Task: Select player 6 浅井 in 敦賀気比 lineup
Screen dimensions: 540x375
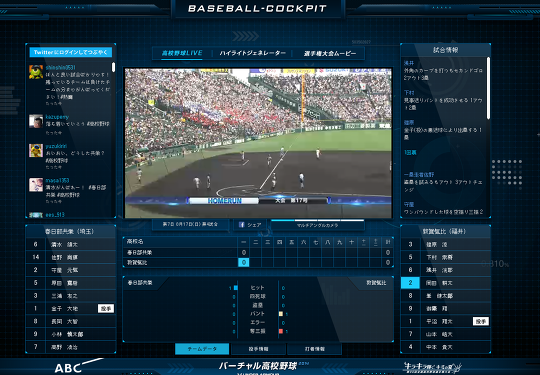Action: click(x=446, y=270)
